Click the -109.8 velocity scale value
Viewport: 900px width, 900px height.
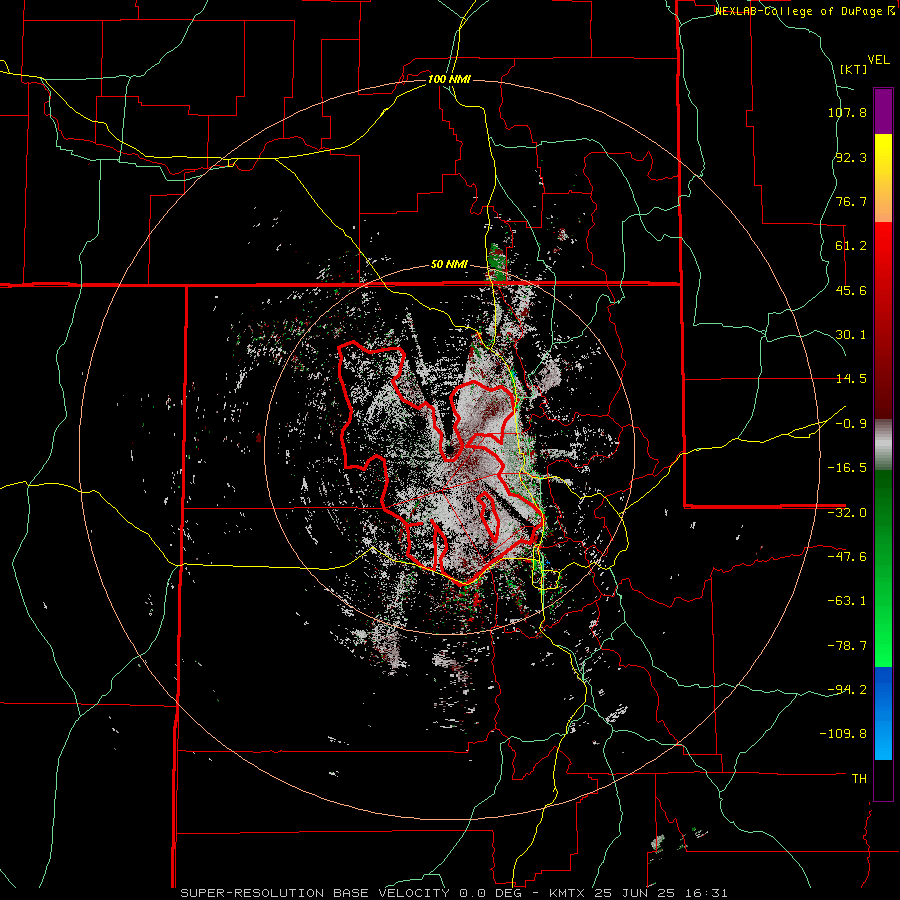pyautogui.click(x=843, y=734)
